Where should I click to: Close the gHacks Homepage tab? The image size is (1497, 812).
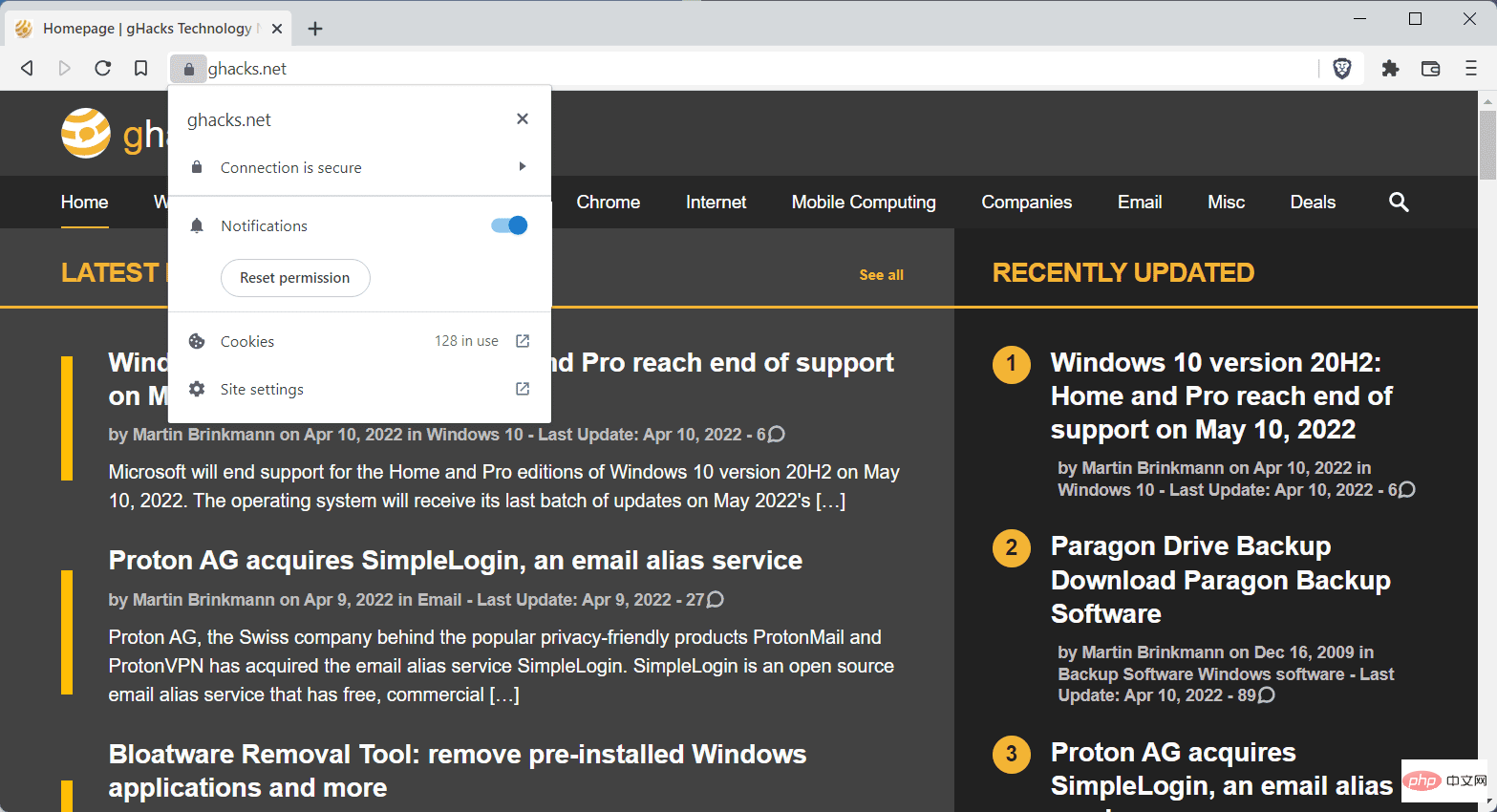[277, 29]
